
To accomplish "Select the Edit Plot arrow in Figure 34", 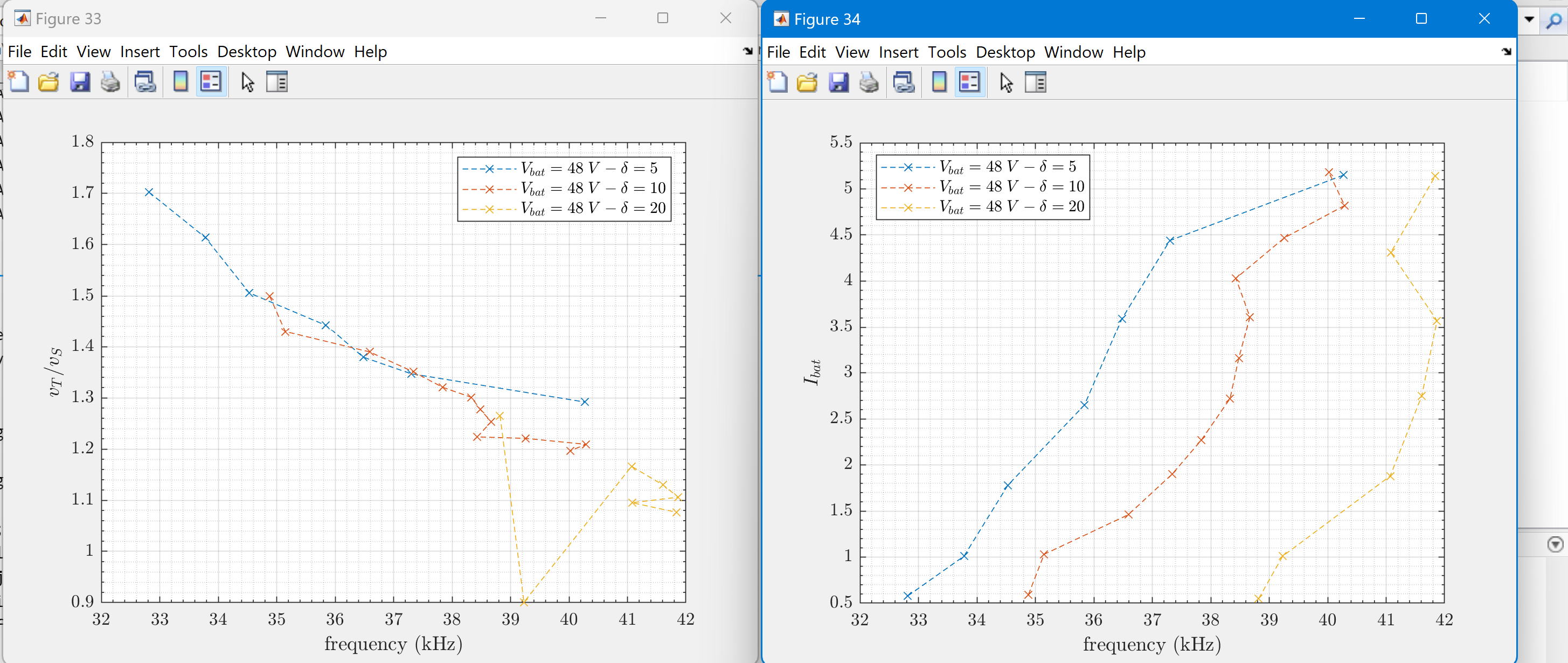I will pos(1006,82).
